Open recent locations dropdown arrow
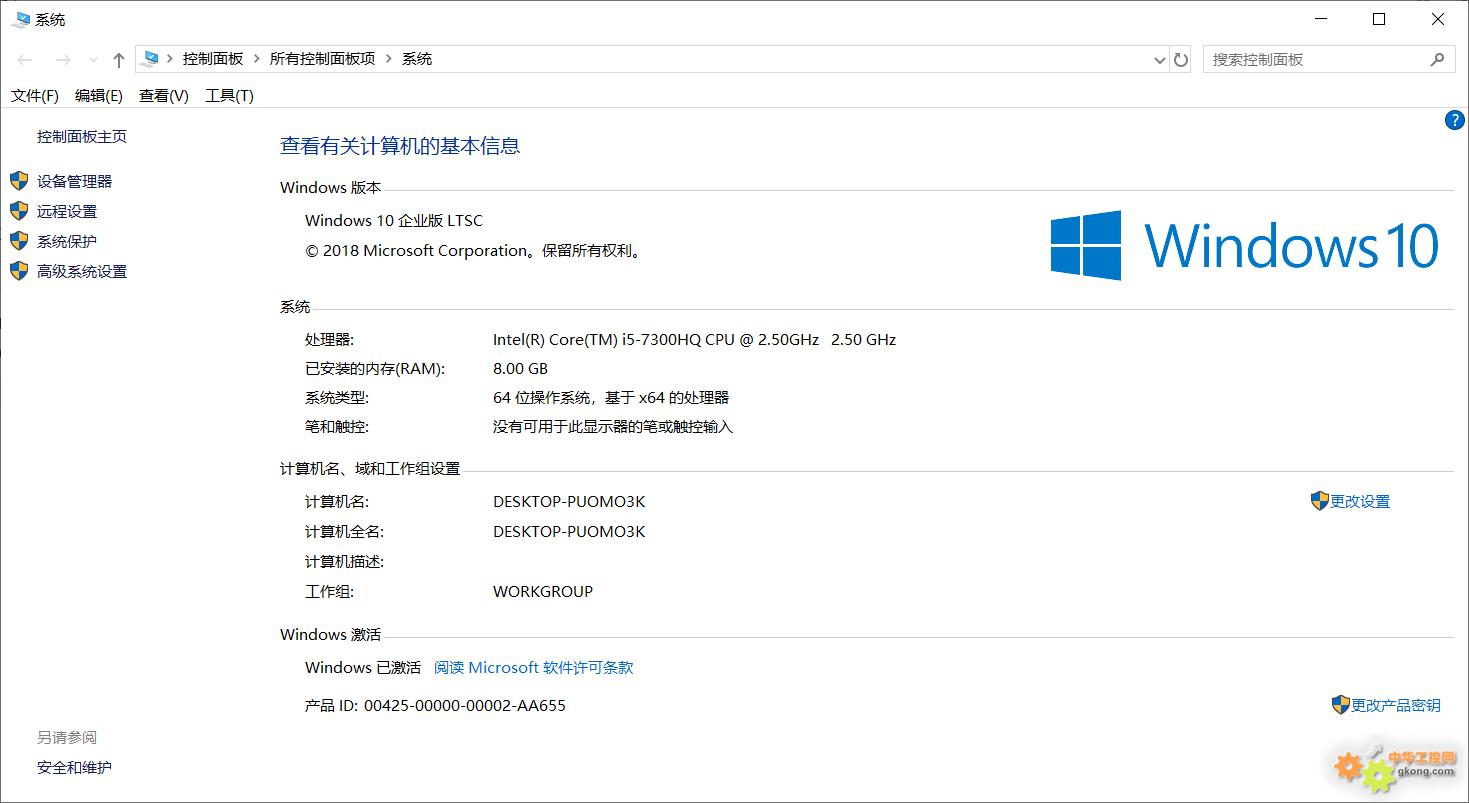The height and width of the screenshot is (803, 1469). [x=93, y=60]
